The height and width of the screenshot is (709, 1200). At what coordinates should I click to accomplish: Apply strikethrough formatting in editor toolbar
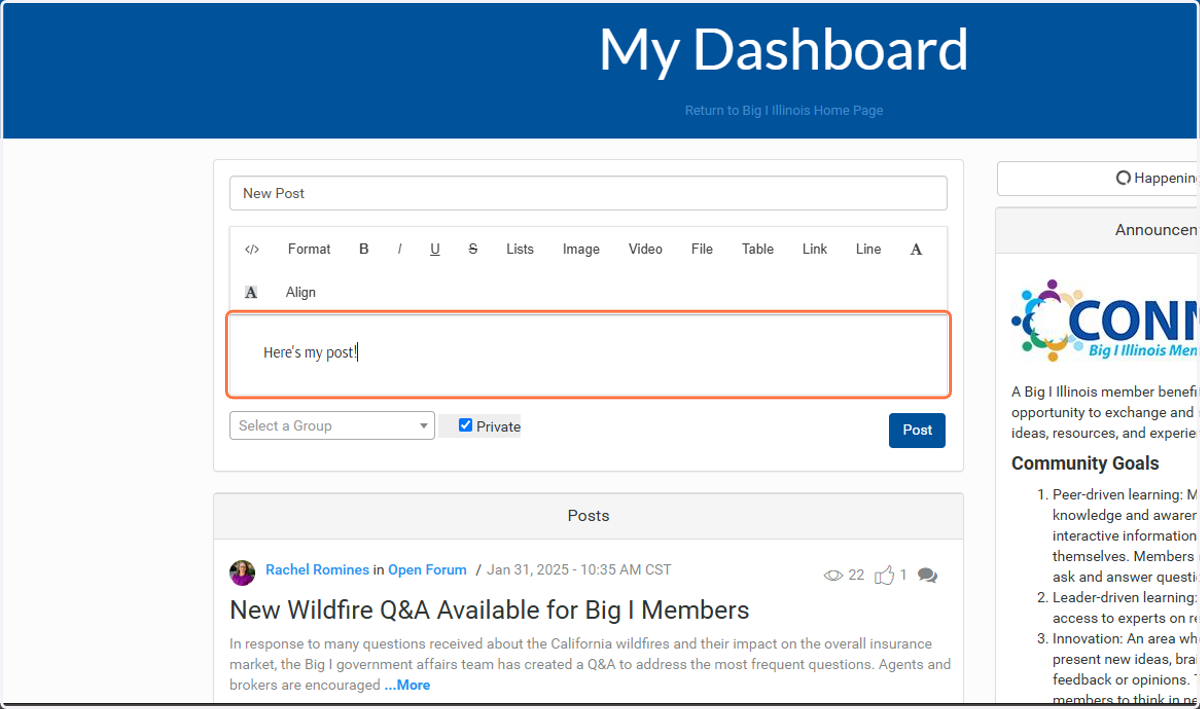click(473, 249)
